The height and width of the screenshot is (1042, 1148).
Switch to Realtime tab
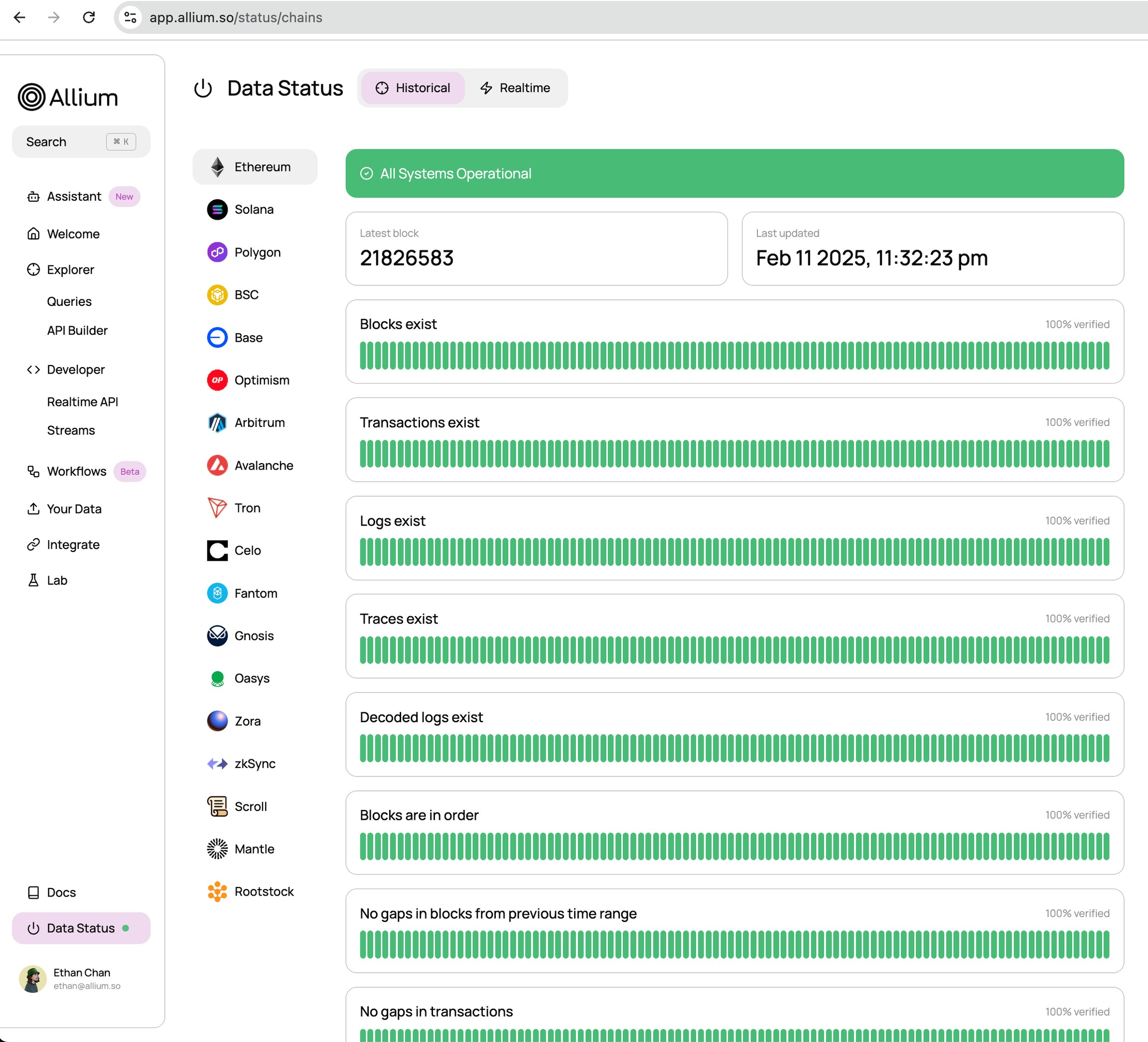[515, 88]
